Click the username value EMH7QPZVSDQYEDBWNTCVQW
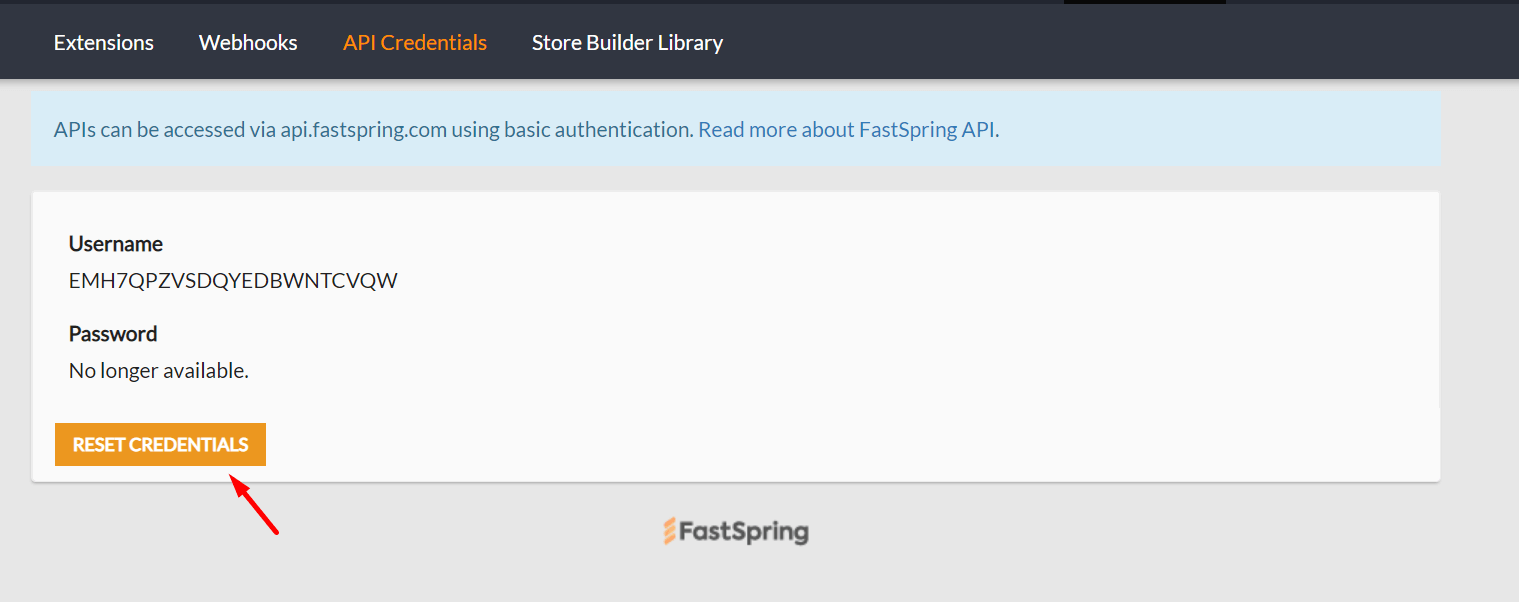 point(232,280)
